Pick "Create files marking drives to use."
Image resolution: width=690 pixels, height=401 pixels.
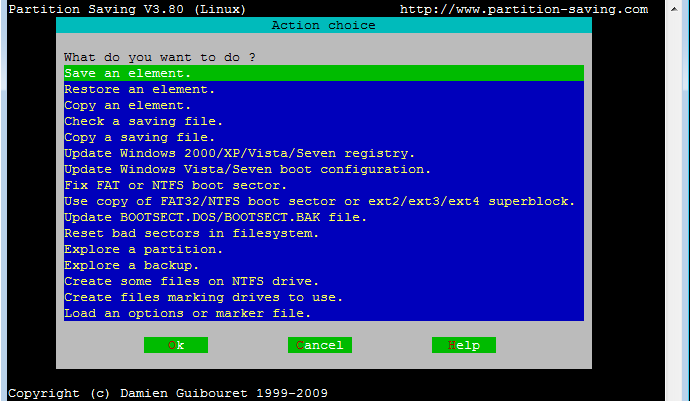coord(324,297)
